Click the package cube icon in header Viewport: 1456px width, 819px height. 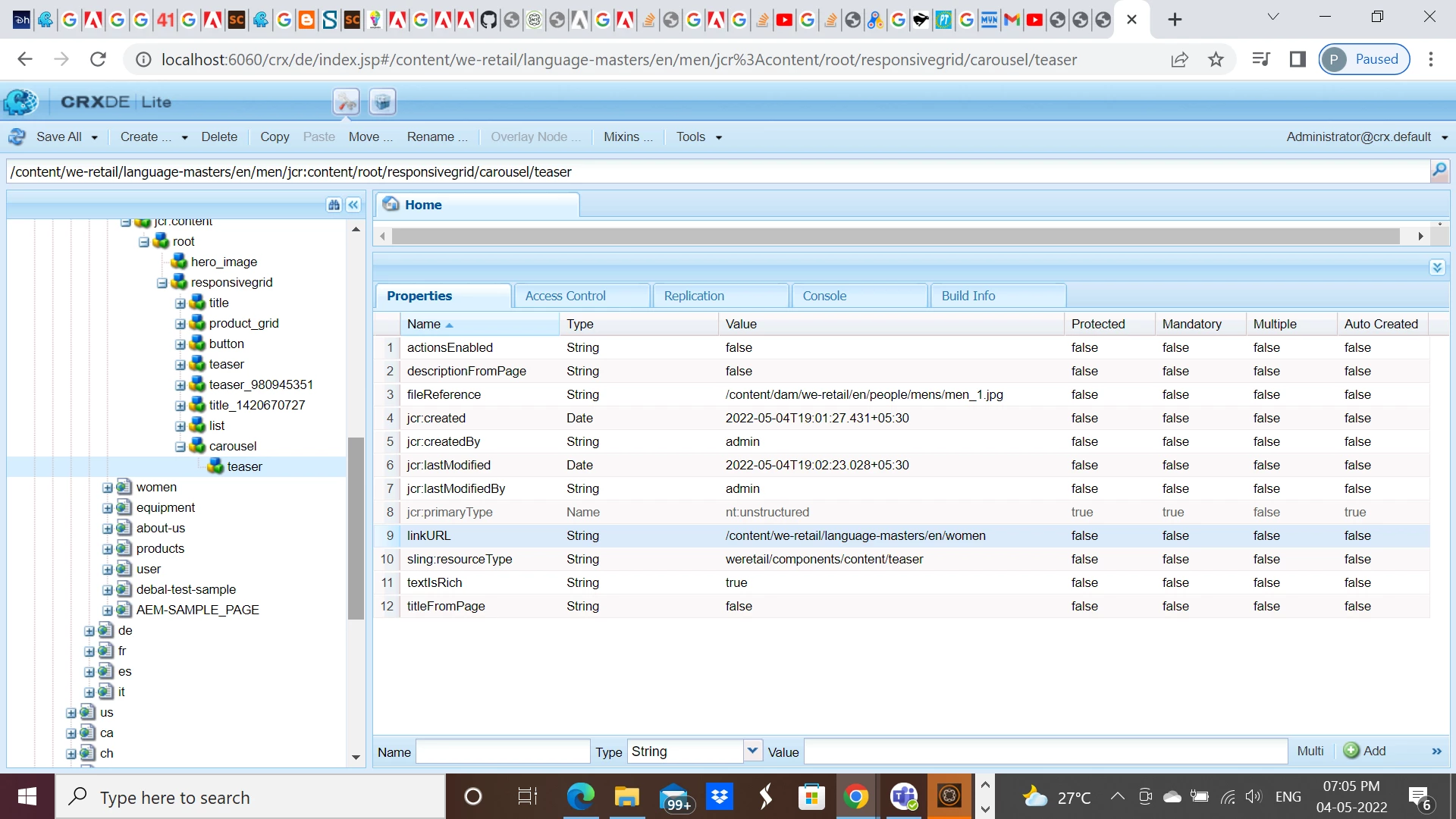click(383, 102)
